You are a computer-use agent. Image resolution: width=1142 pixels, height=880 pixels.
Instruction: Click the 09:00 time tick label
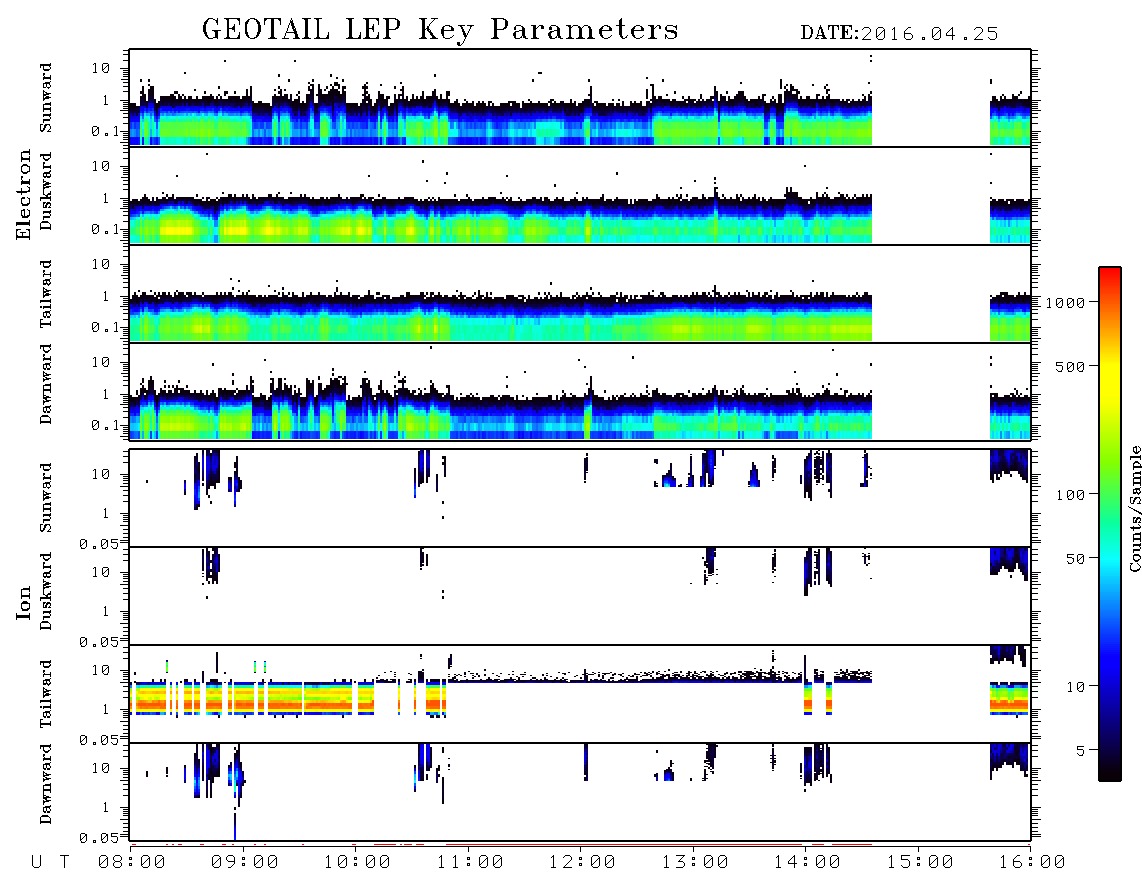(245, 863)
